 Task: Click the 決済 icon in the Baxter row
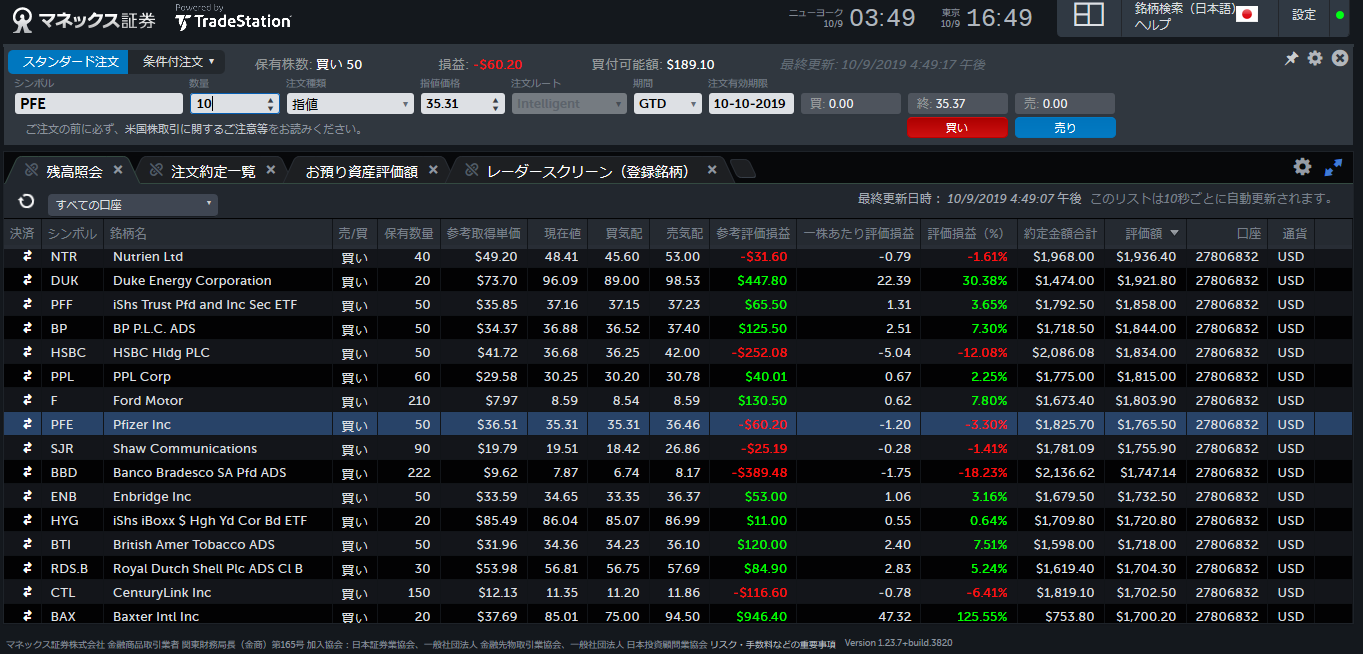27,617
